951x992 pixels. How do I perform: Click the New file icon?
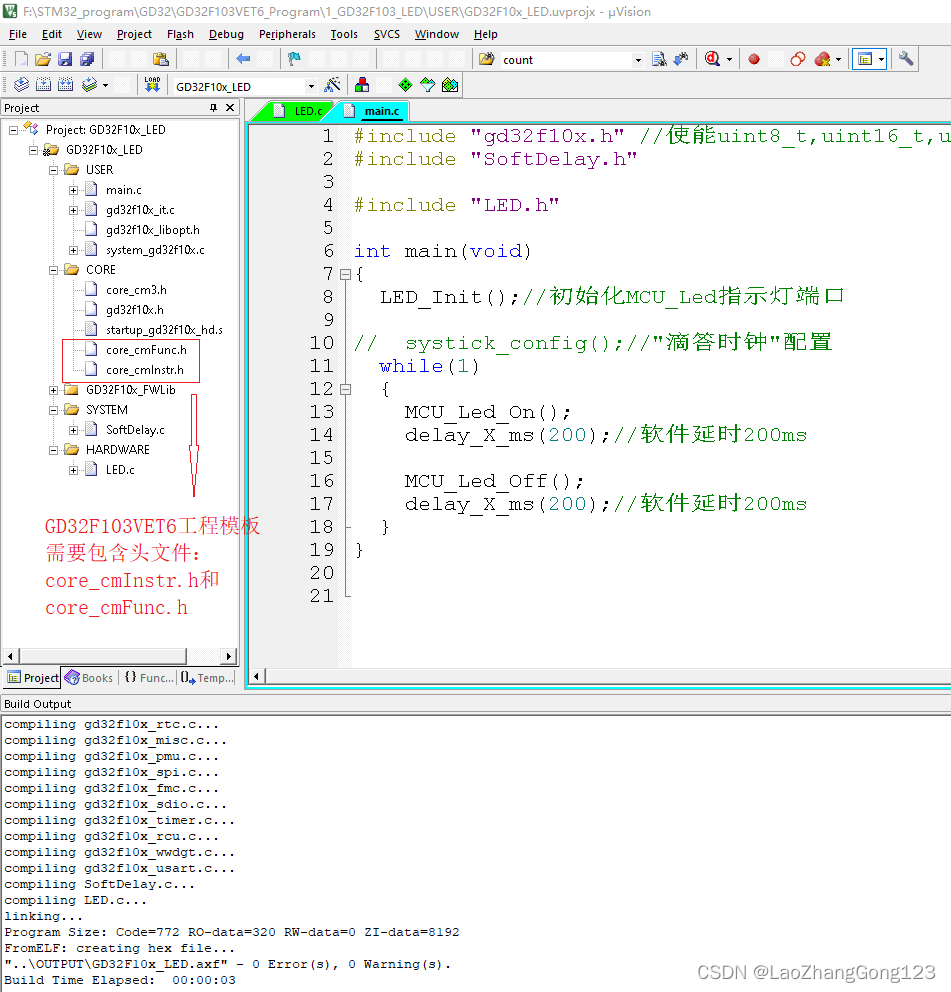point(21,59)
